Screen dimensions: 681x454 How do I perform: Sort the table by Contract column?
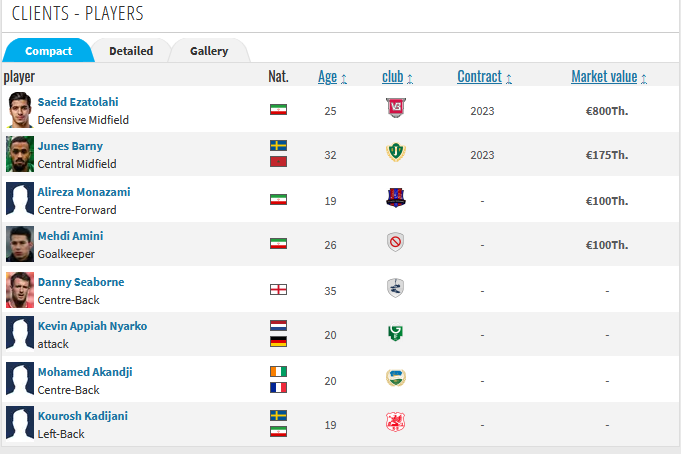click(x=480, y=77)
